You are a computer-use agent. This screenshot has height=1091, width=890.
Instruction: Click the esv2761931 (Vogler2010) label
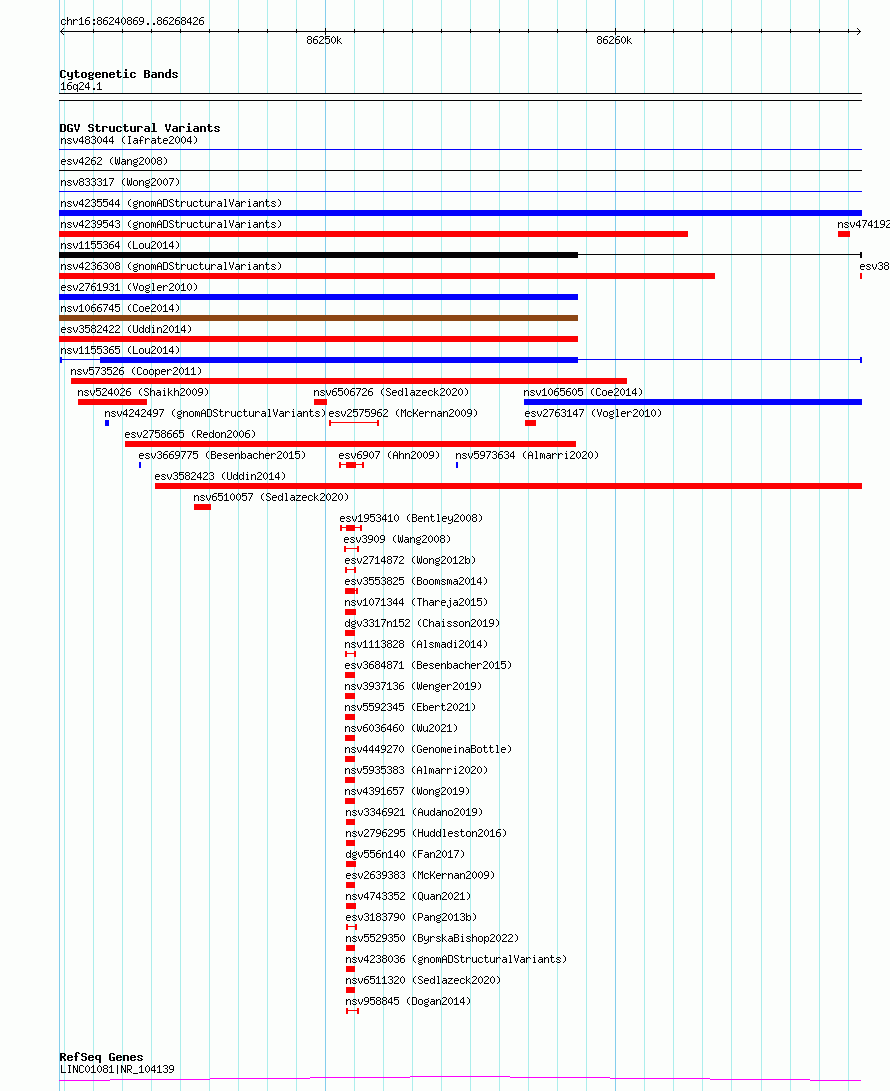click(129, 287)
